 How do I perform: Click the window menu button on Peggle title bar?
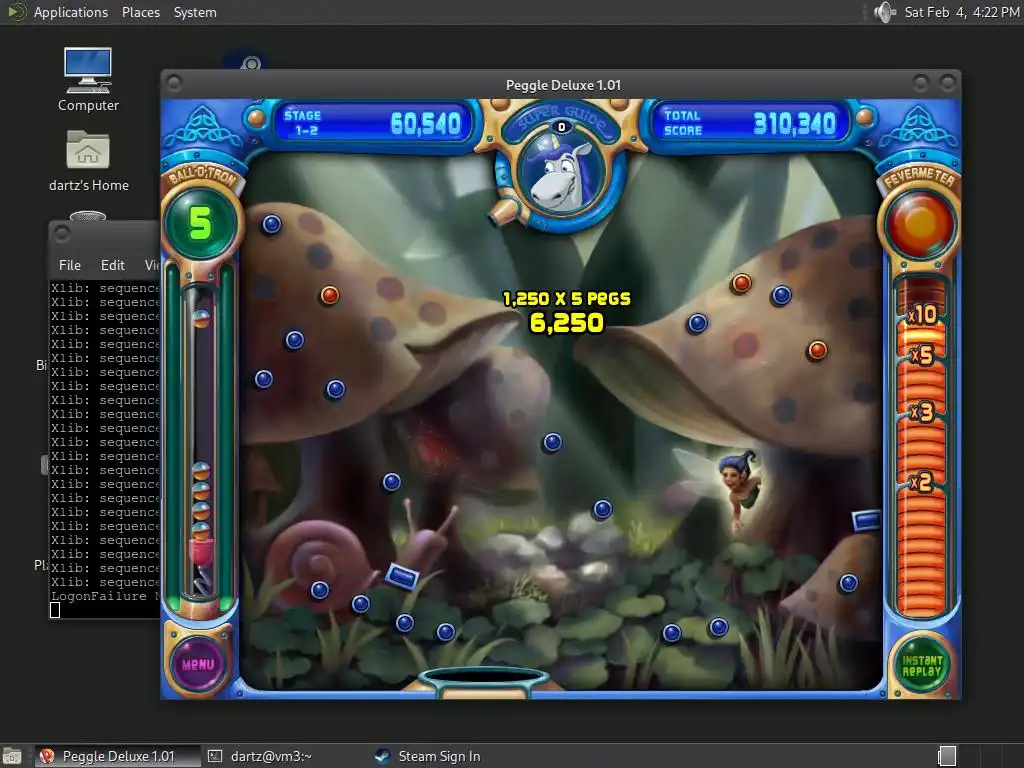click(174, 84)
